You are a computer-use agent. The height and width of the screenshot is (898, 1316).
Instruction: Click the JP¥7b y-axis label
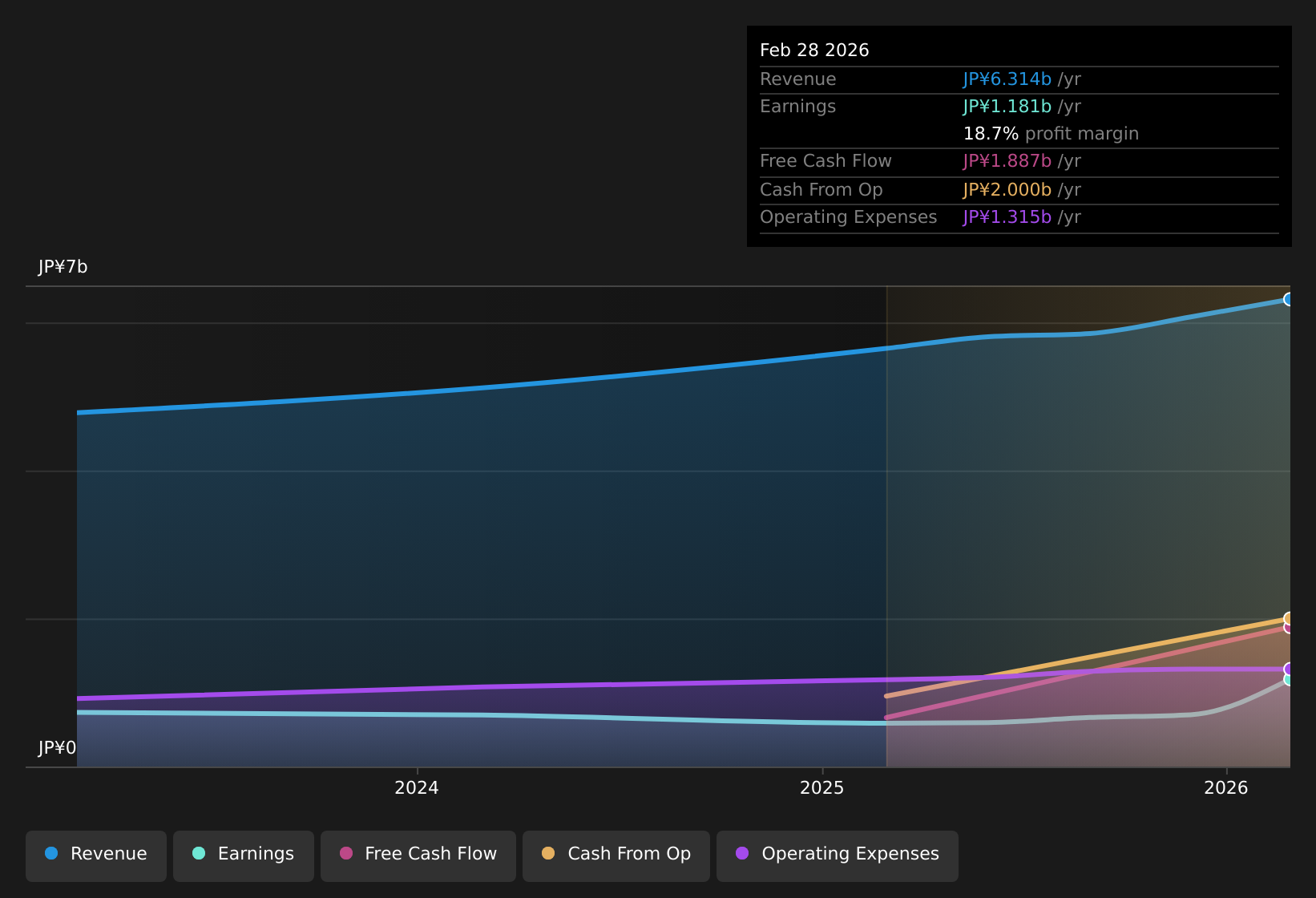[x=63, y=267]
